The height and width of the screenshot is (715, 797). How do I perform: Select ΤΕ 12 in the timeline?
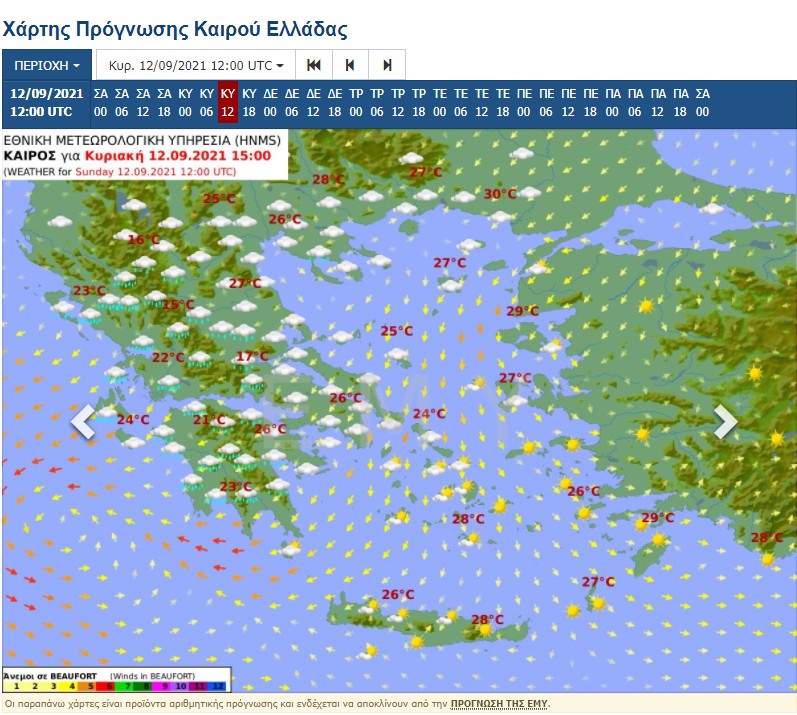pyautogui.click(x=481, y=102)
